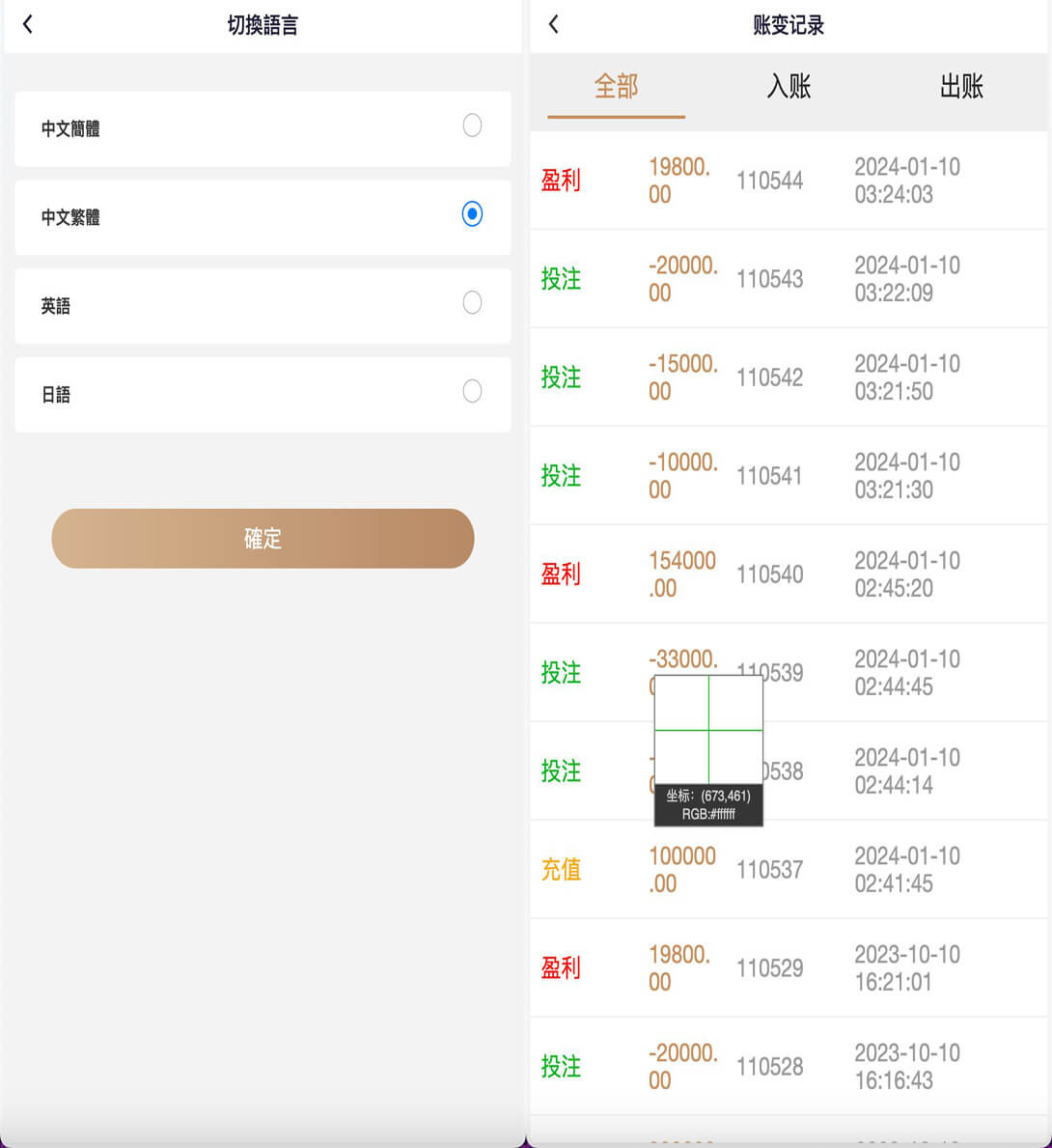Choose the 日語 radio option

[x=472, y=391]
